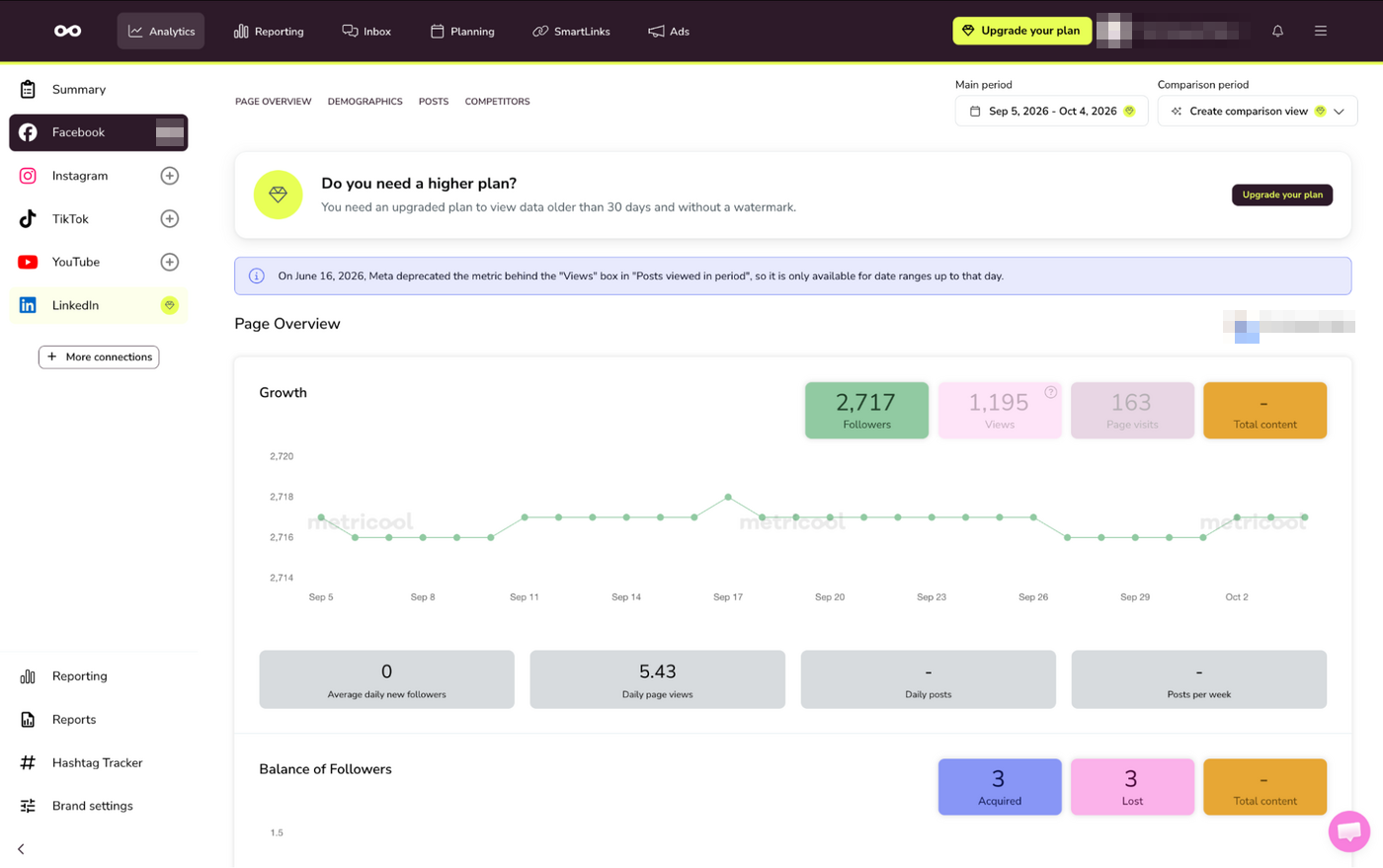Open Reports in the sidebar
Image resolution: width=1383 pixels, height=868 pixels.
click(x=74, y=719)
